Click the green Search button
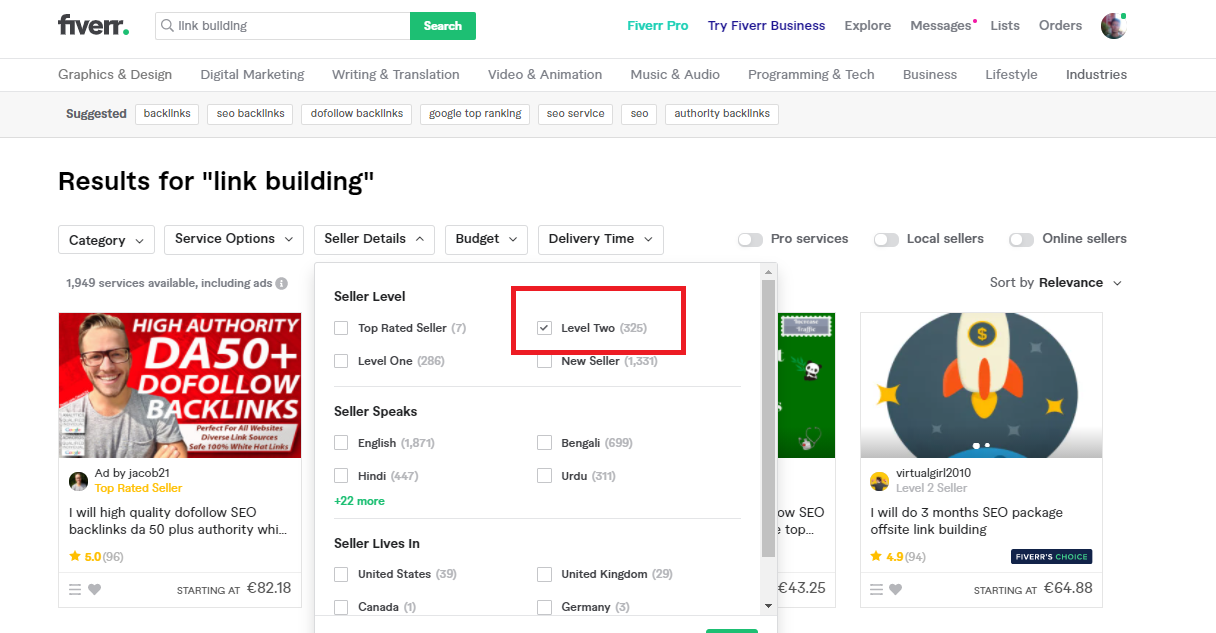 tap(443, 26)
